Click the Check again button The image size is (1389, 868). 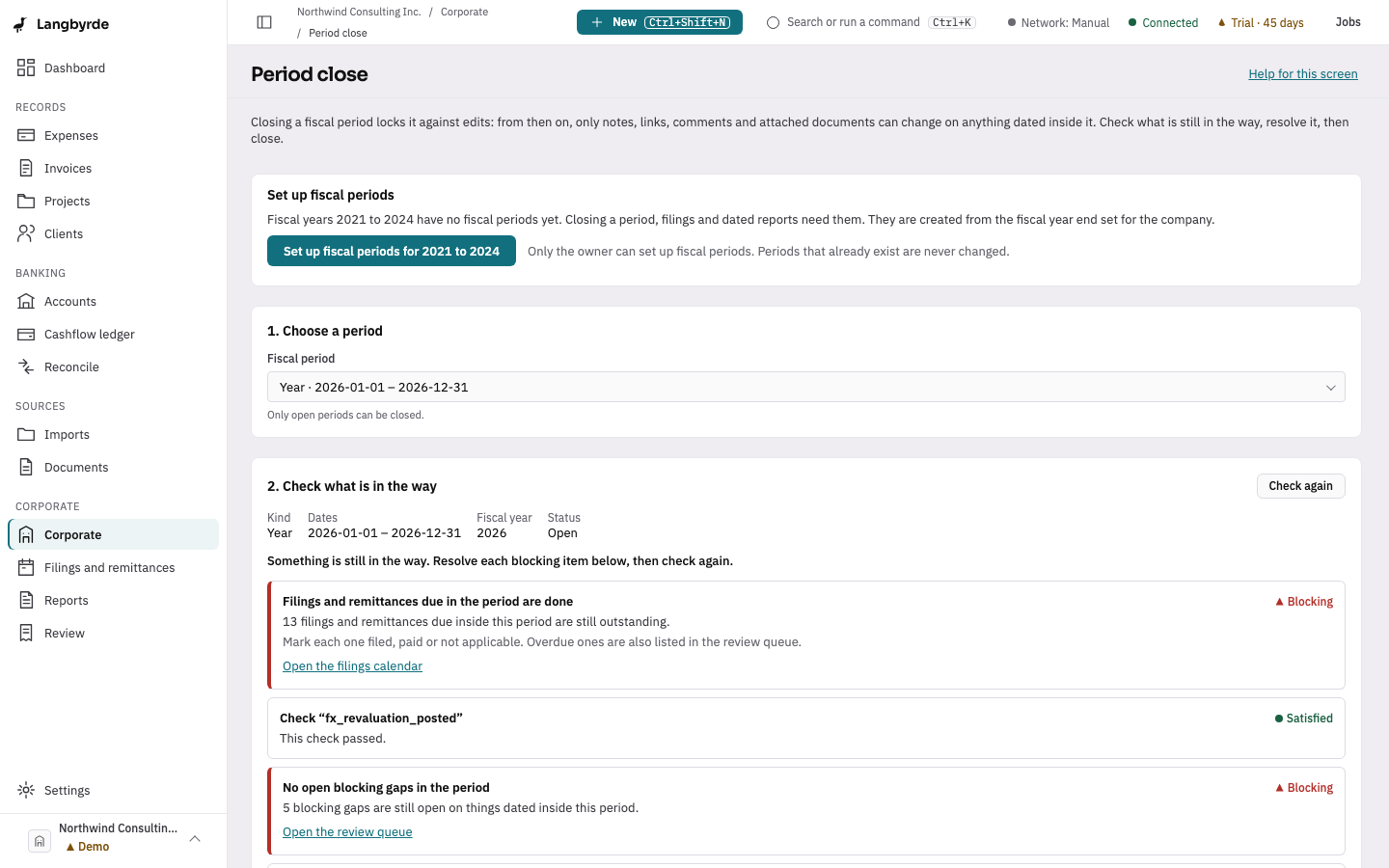click(1300, 486)
